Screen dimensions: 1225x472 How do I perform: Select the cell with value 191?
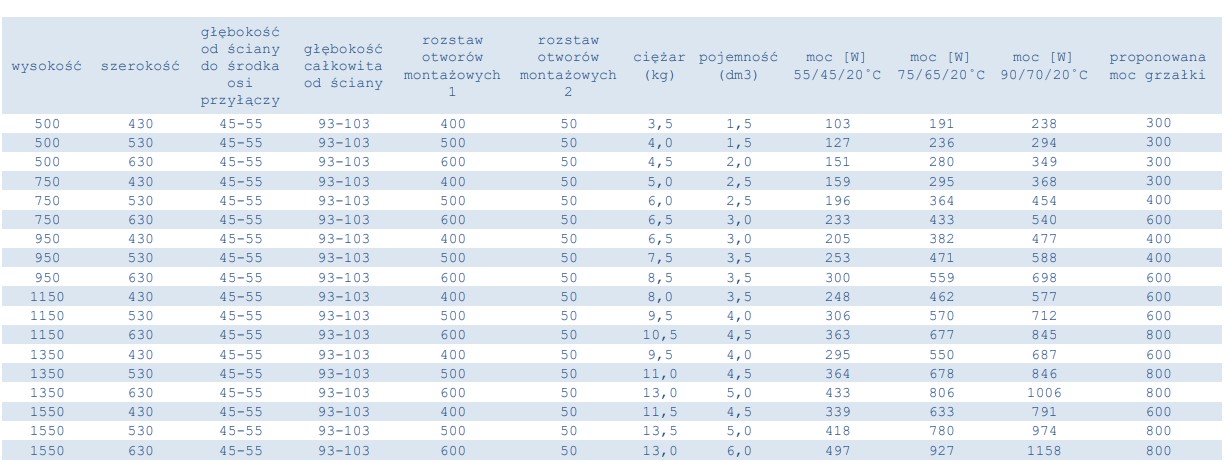(941, 124)
